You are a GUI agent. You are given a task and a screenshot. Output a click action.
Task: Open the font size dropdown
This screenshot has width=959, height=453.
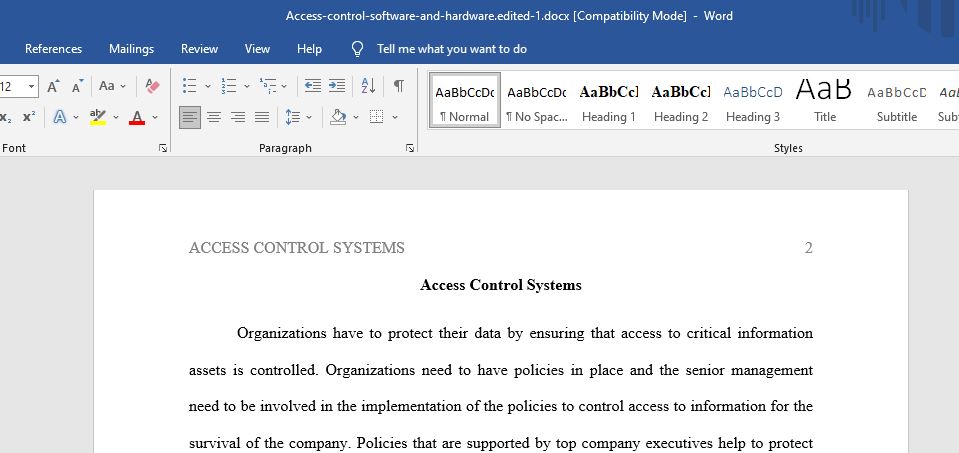pyautogui.click(x=31, y=86)
